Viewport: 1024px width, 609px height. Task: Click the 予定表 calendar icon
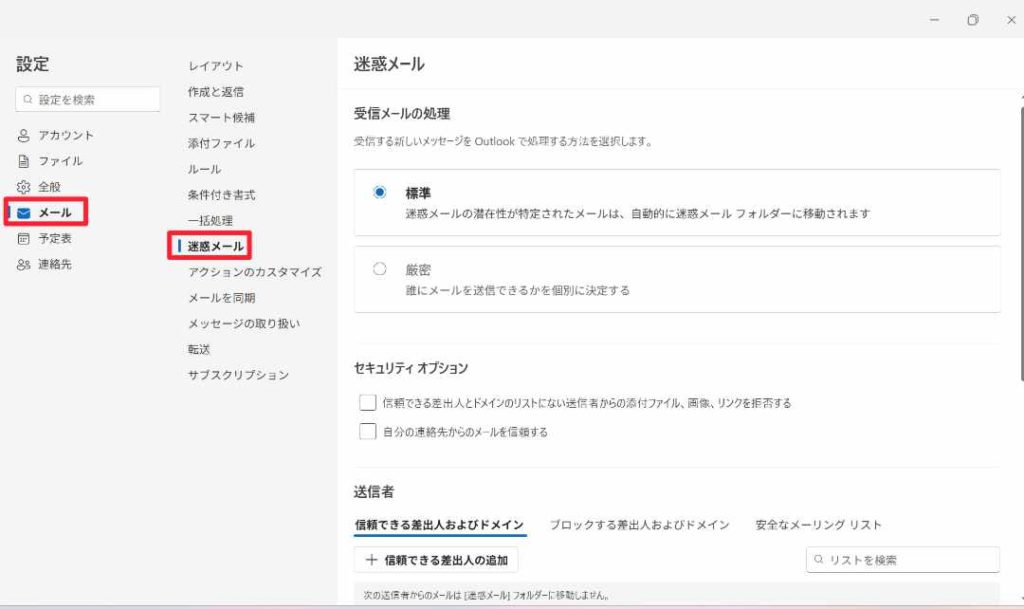(24, 239)
